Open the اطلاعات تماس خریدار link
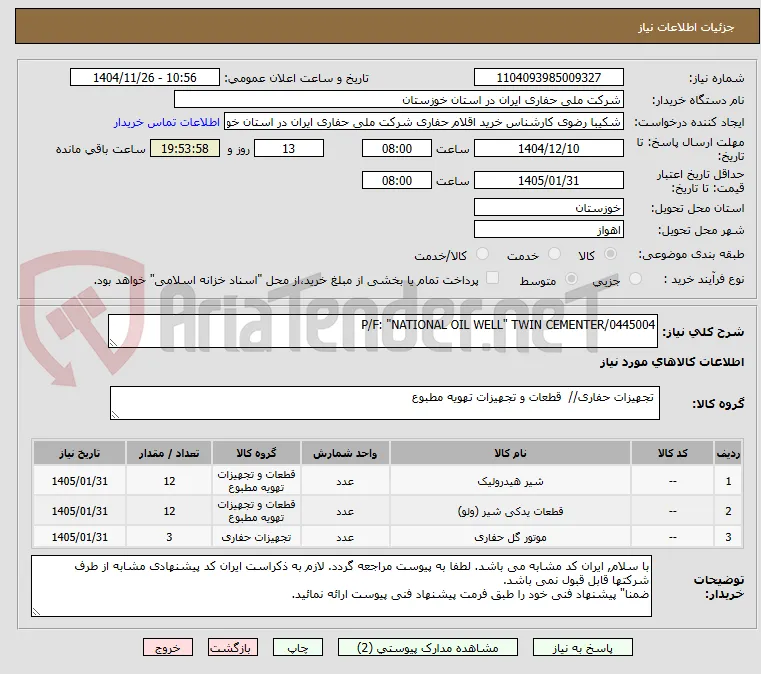The image size is (761, 674). tap(167, 122)
